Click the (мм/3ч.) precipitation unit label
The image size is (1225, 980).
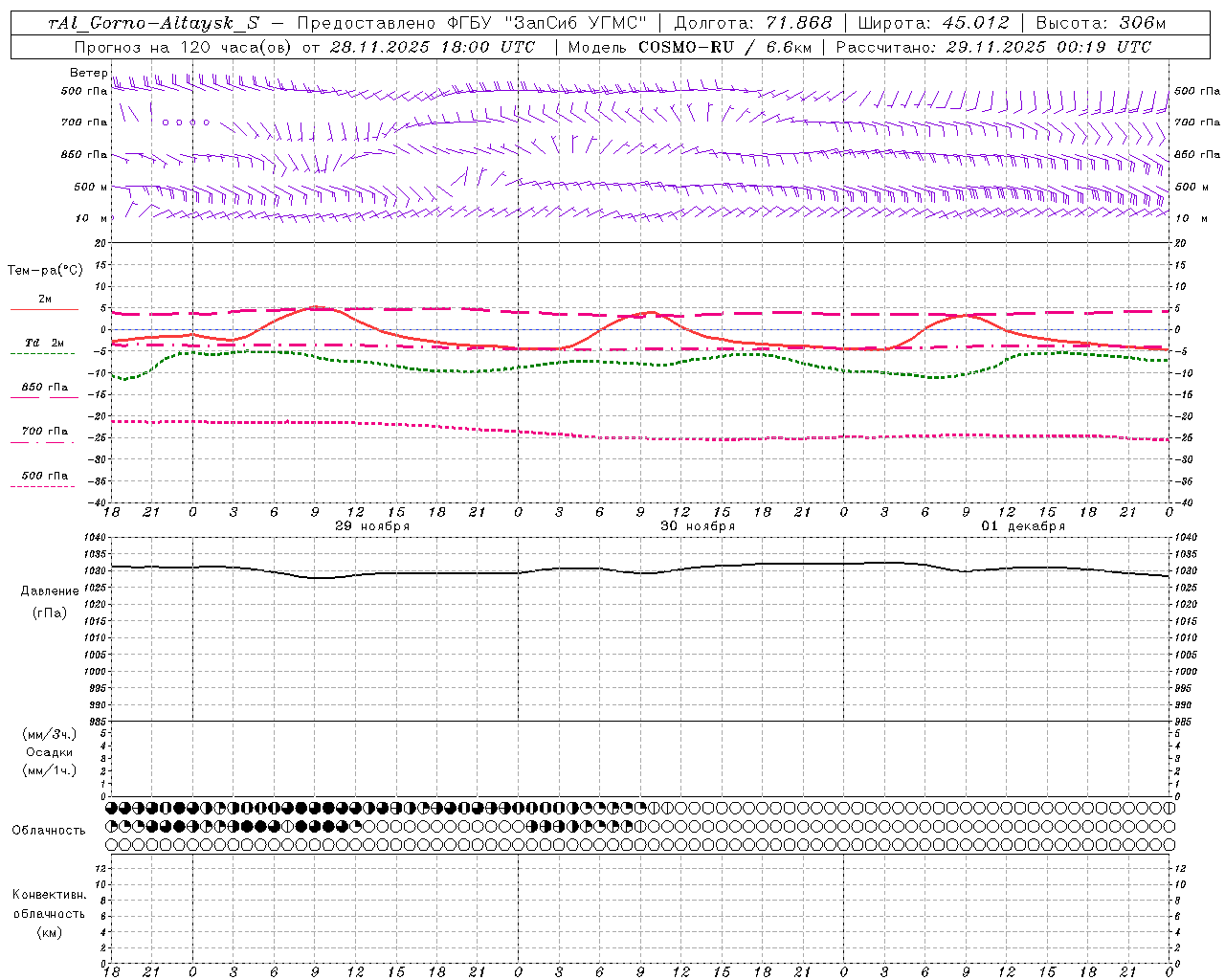(x=50, y=734)
